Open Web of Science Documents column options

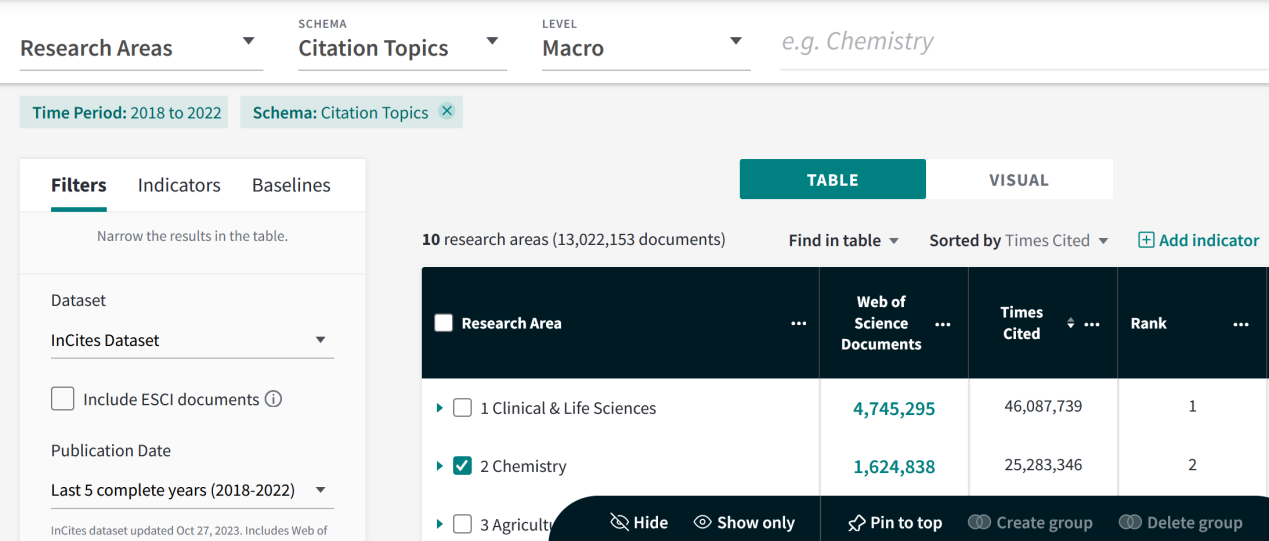coord(942,324)
